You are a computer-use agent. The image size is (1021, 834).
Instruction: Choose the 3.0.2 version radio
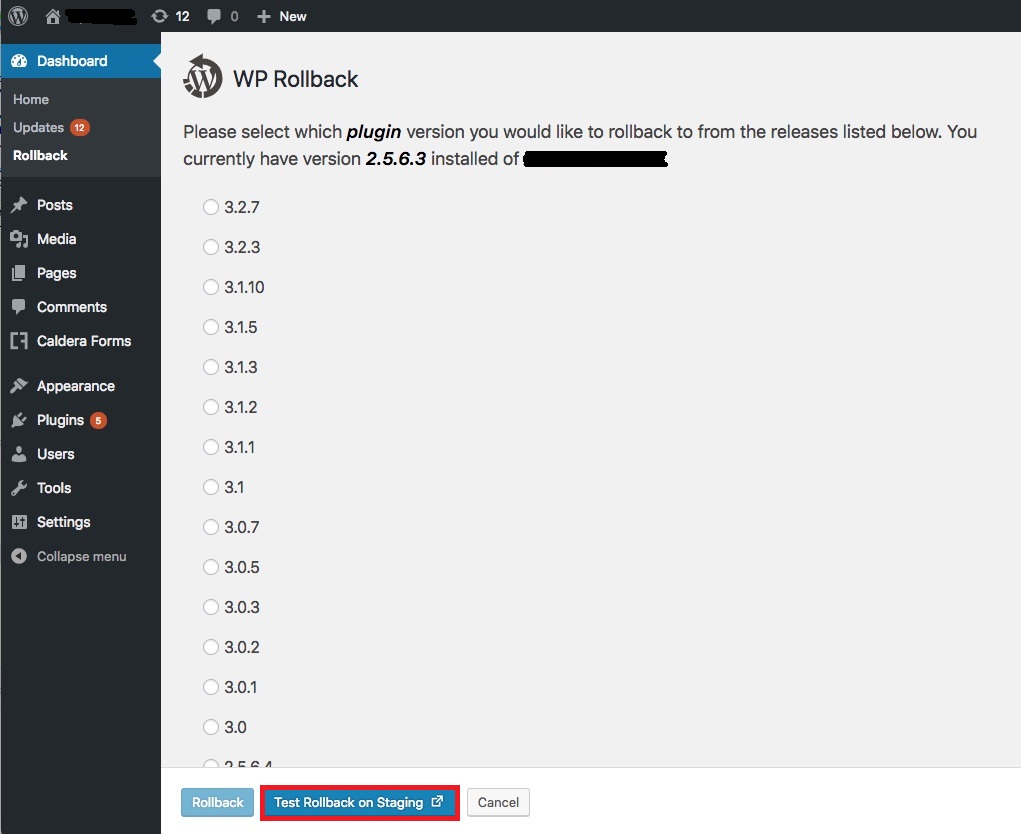point(210,647)
